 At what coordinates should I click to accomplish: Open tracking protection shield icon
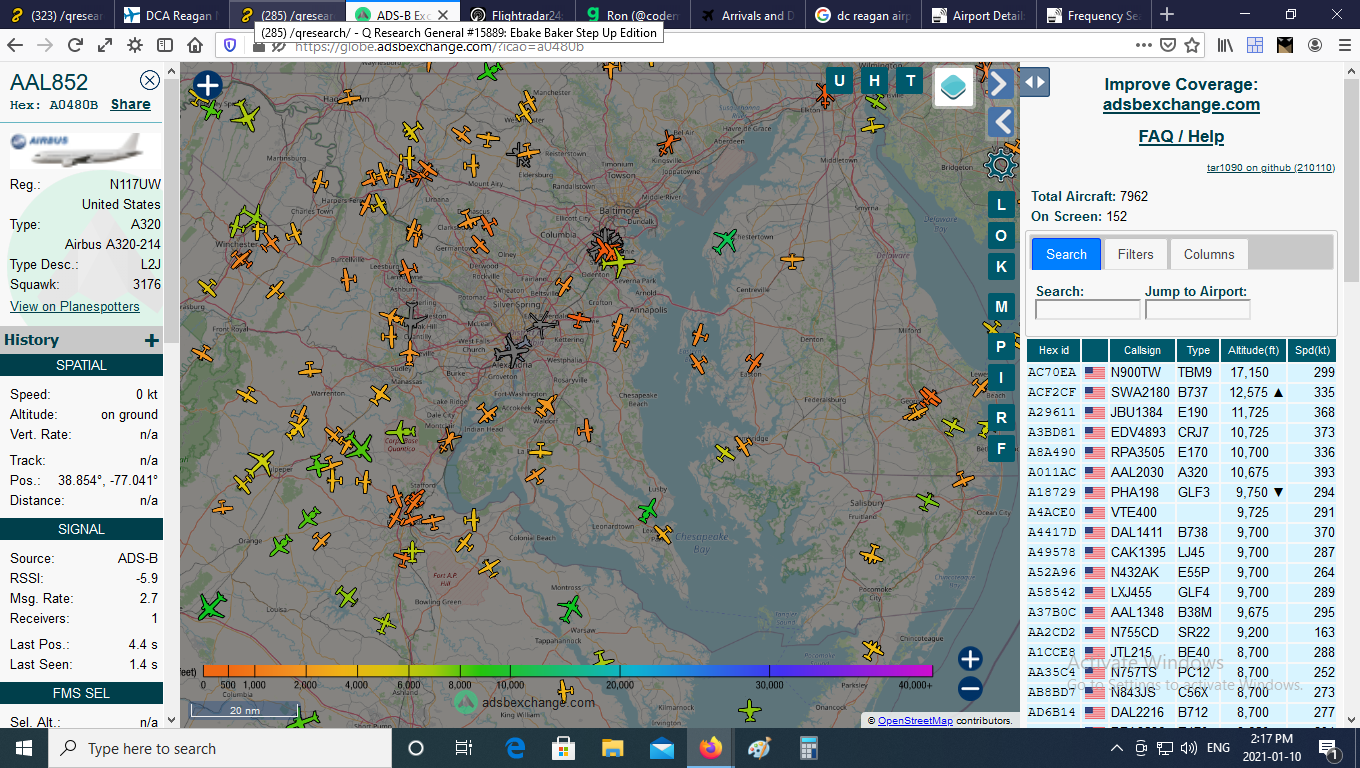click(230, 45)
